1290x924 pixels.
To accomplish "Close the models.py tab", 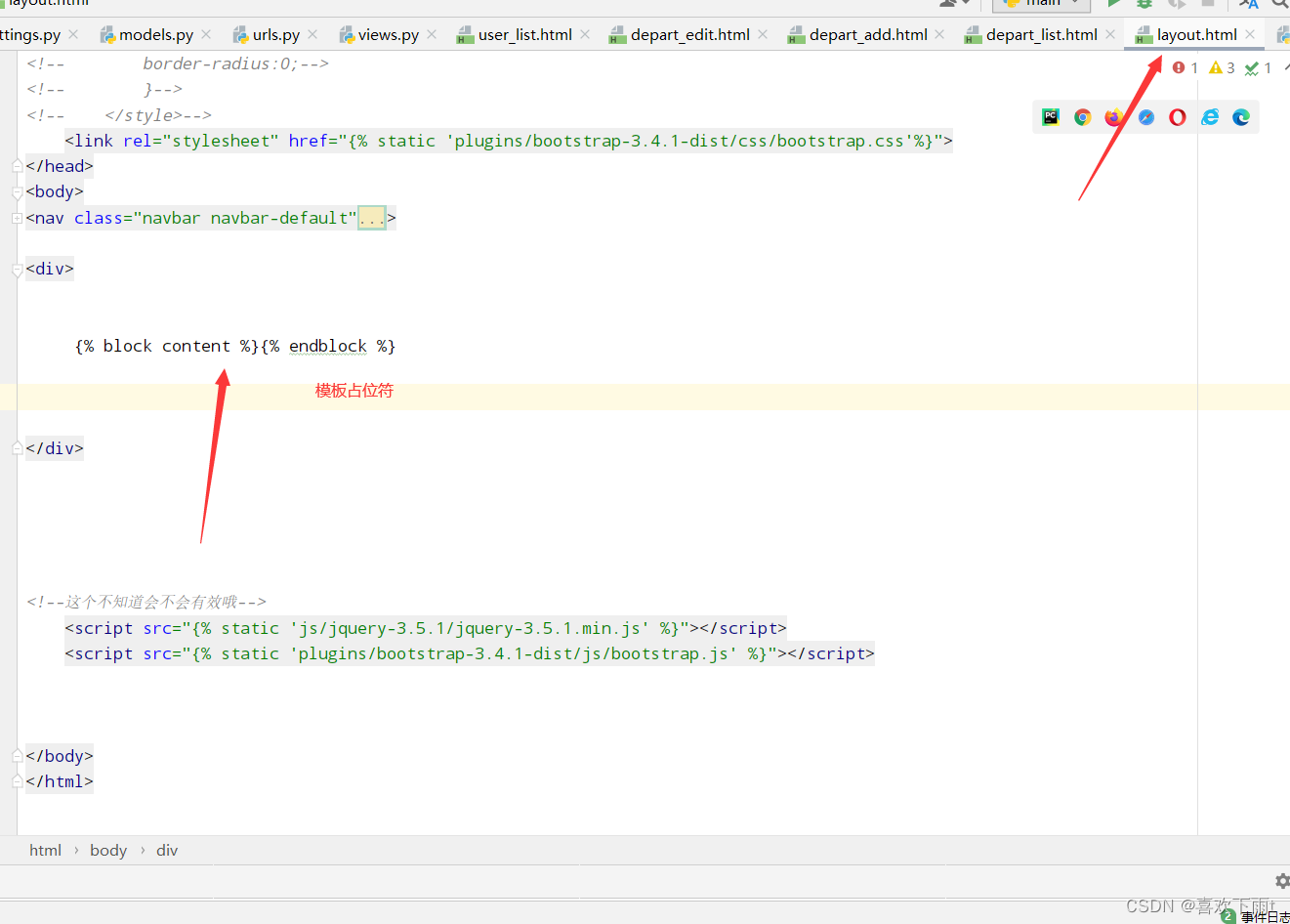I will [206, 34].
